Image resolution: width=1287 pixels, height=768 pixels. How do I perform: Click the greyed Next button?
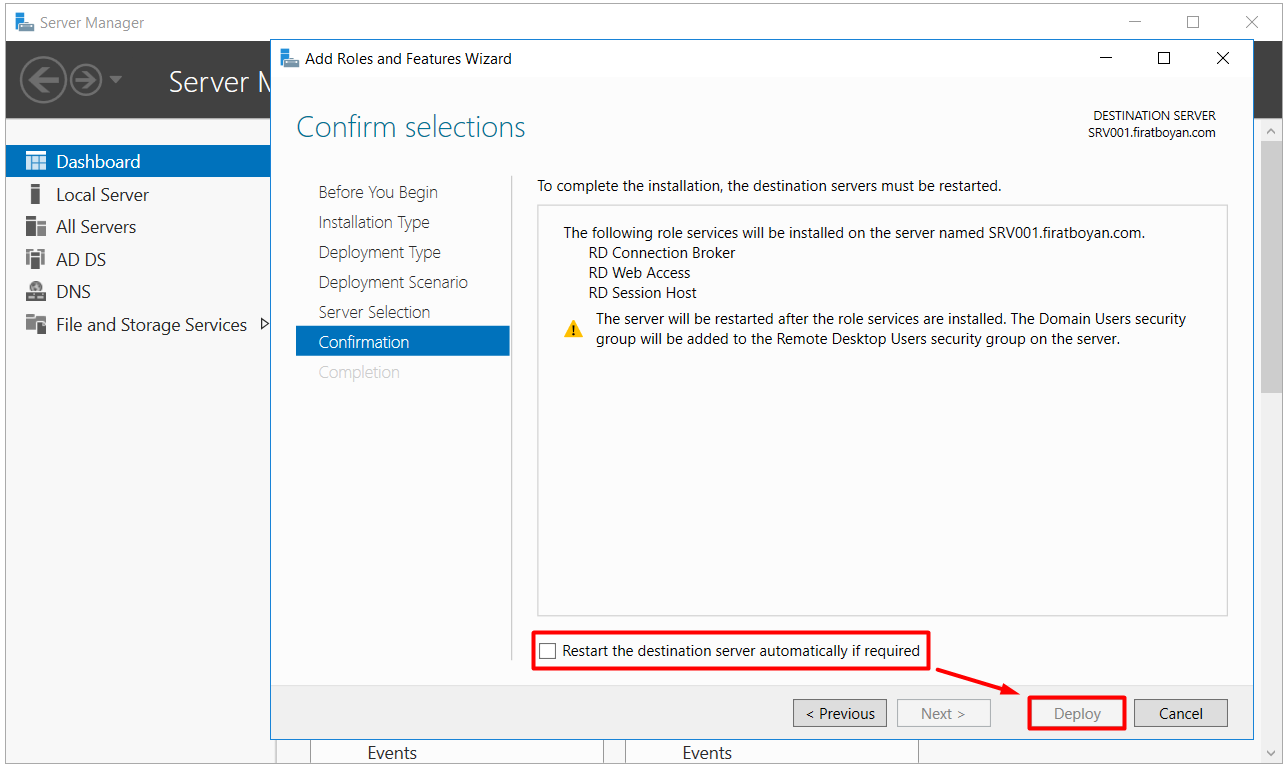[x=943, y=713]
